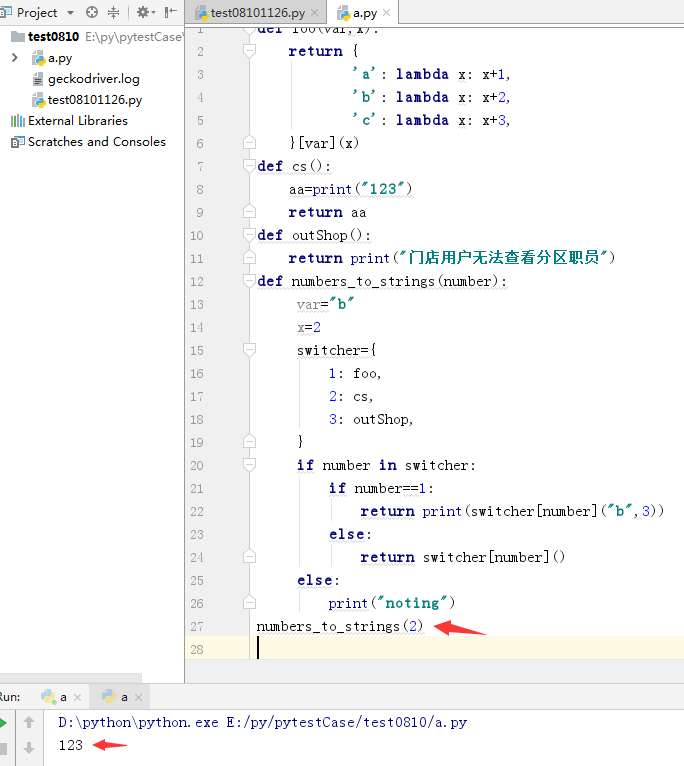The image size is (684, 766).
Task: Click the '3: outShop,' entry in switcher
Action: [x=371, y=419]
